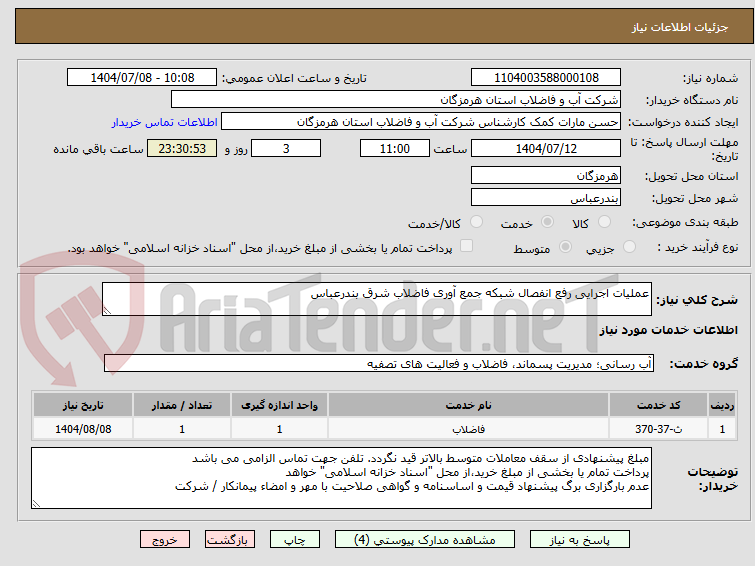
Task: Click the deadline time field 11:00
Action: pos(395,148)
